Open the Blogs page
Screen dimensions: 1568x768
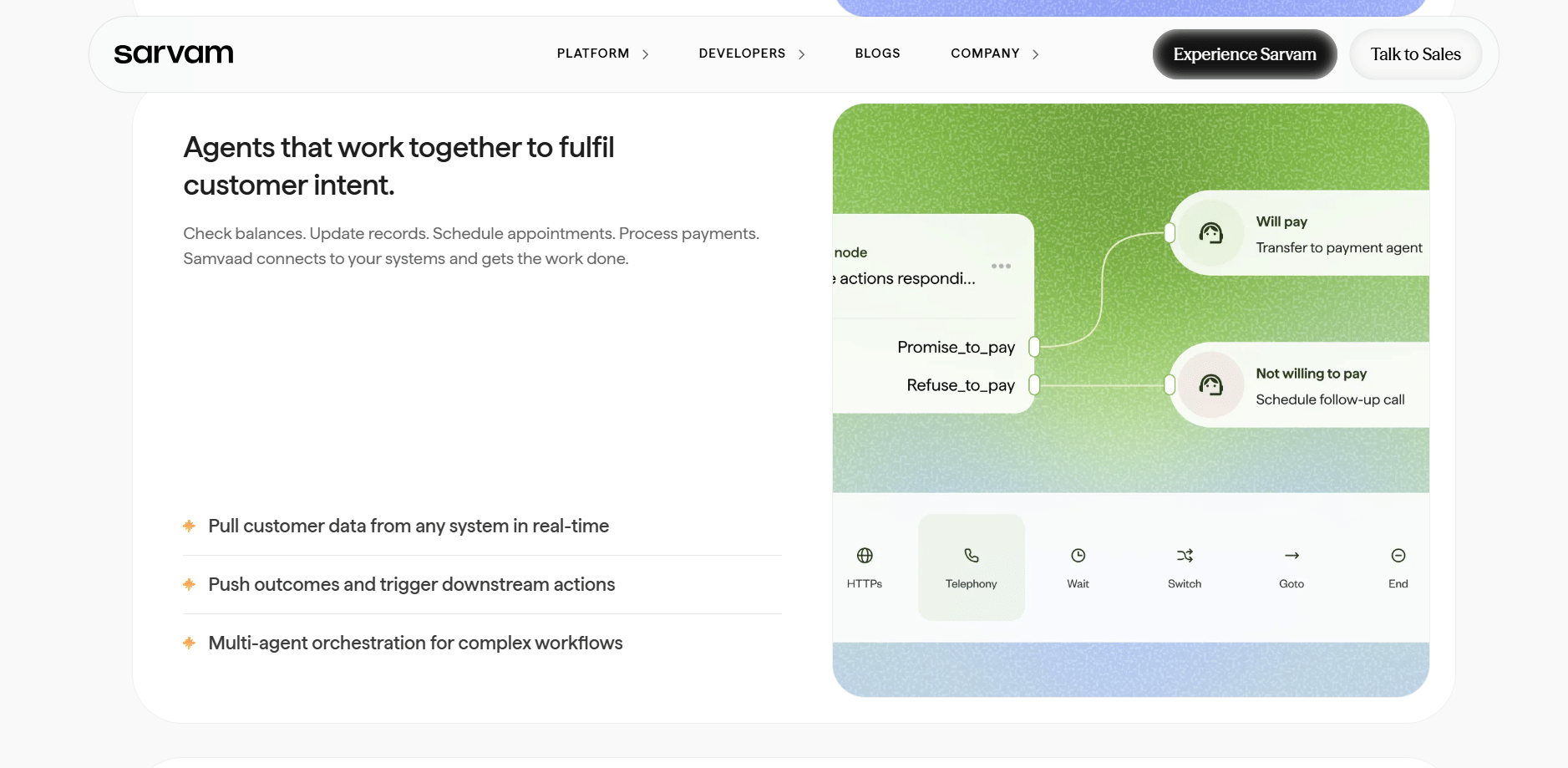877,53
